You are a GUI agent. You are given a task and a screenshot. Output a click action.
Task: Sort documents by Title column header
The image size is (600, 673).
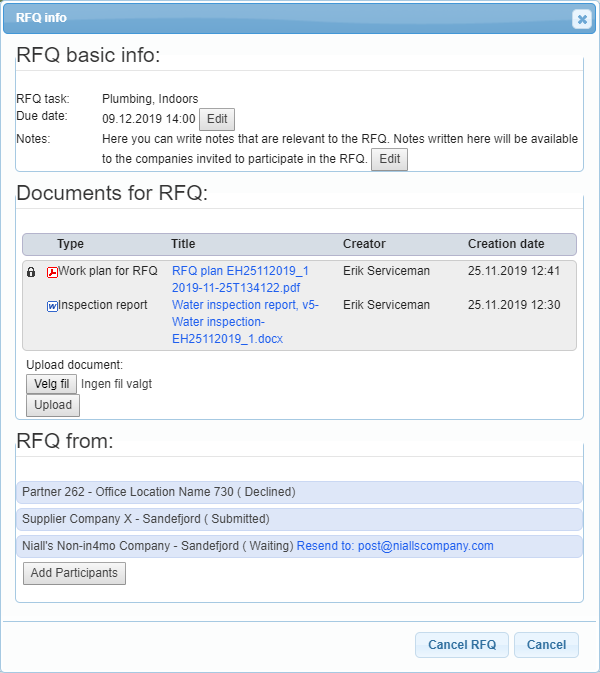[183, 244]
